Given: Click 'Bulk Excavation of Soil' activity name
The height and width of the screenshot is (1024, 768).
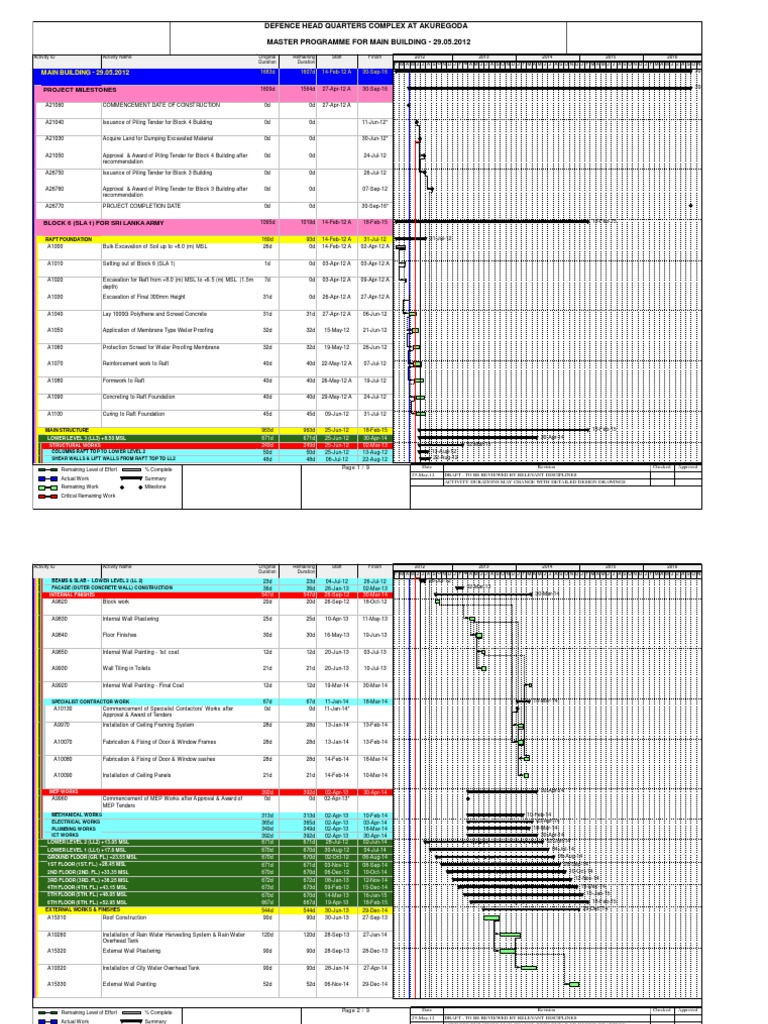Looking at the screenshot, I should [155, 246].
